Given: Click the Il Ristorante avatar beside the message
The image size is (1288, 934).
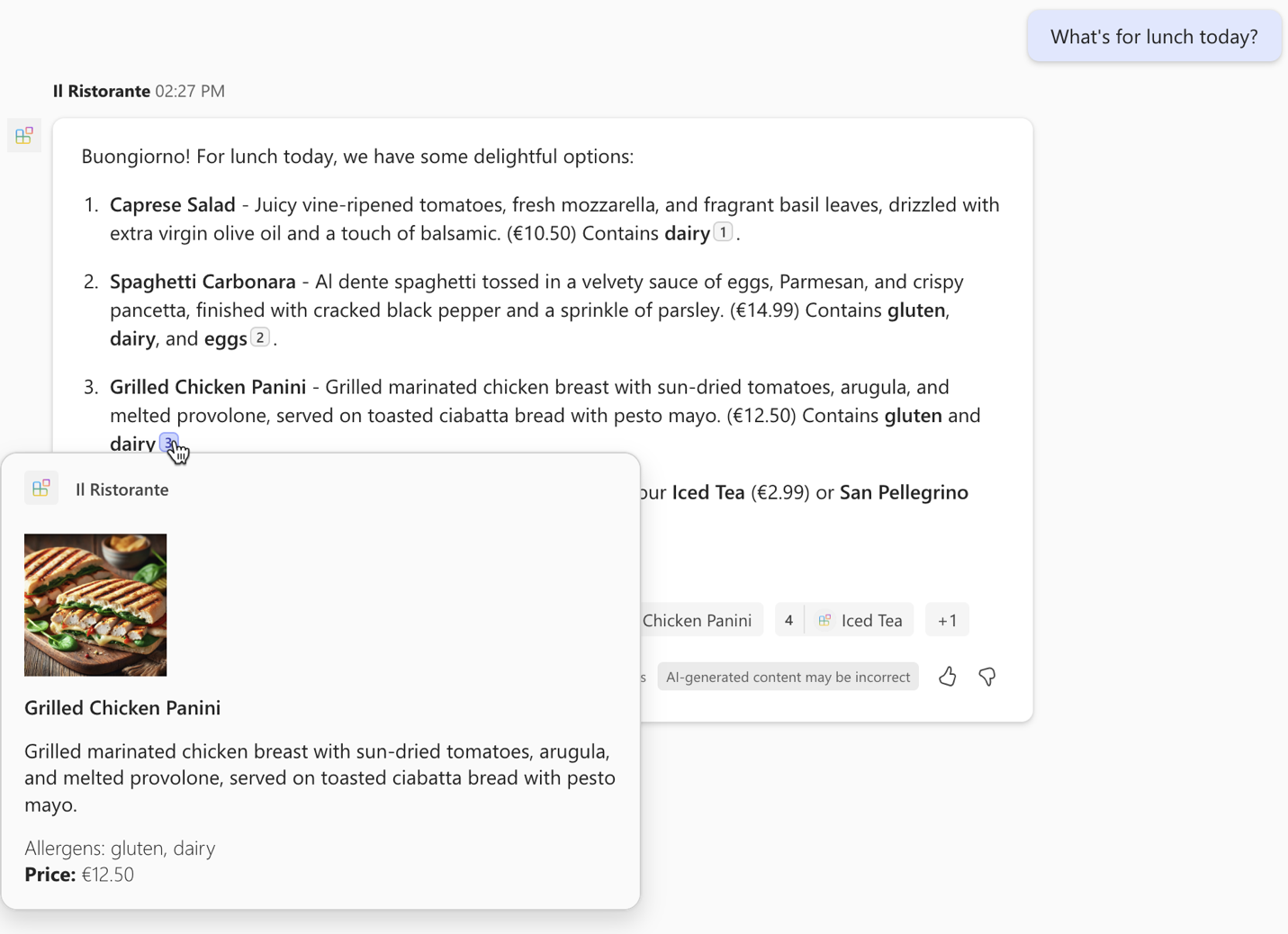Looking at the screenshot, I should 23,135.
